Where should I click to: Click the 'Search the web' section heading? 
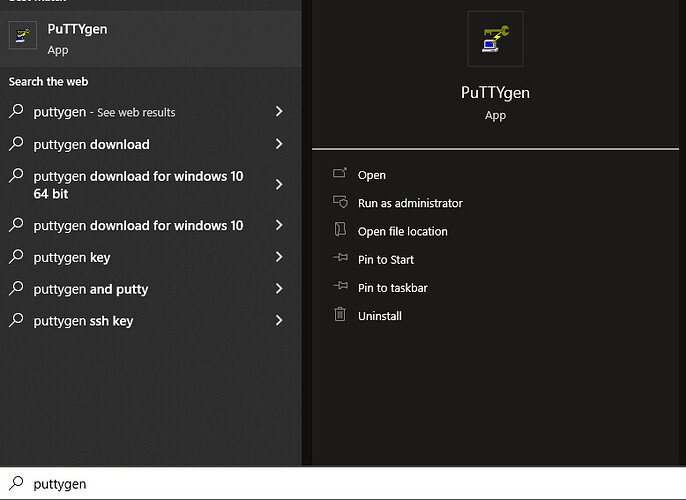pos(49,81)
